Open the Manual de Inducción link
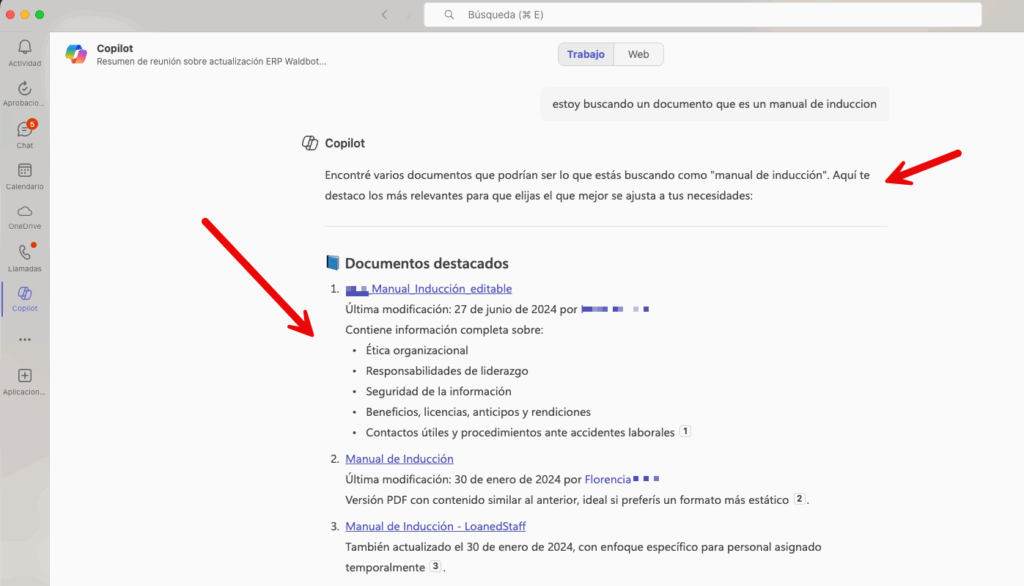Viewport: 1024px width, 586px height. pos(399,459)
